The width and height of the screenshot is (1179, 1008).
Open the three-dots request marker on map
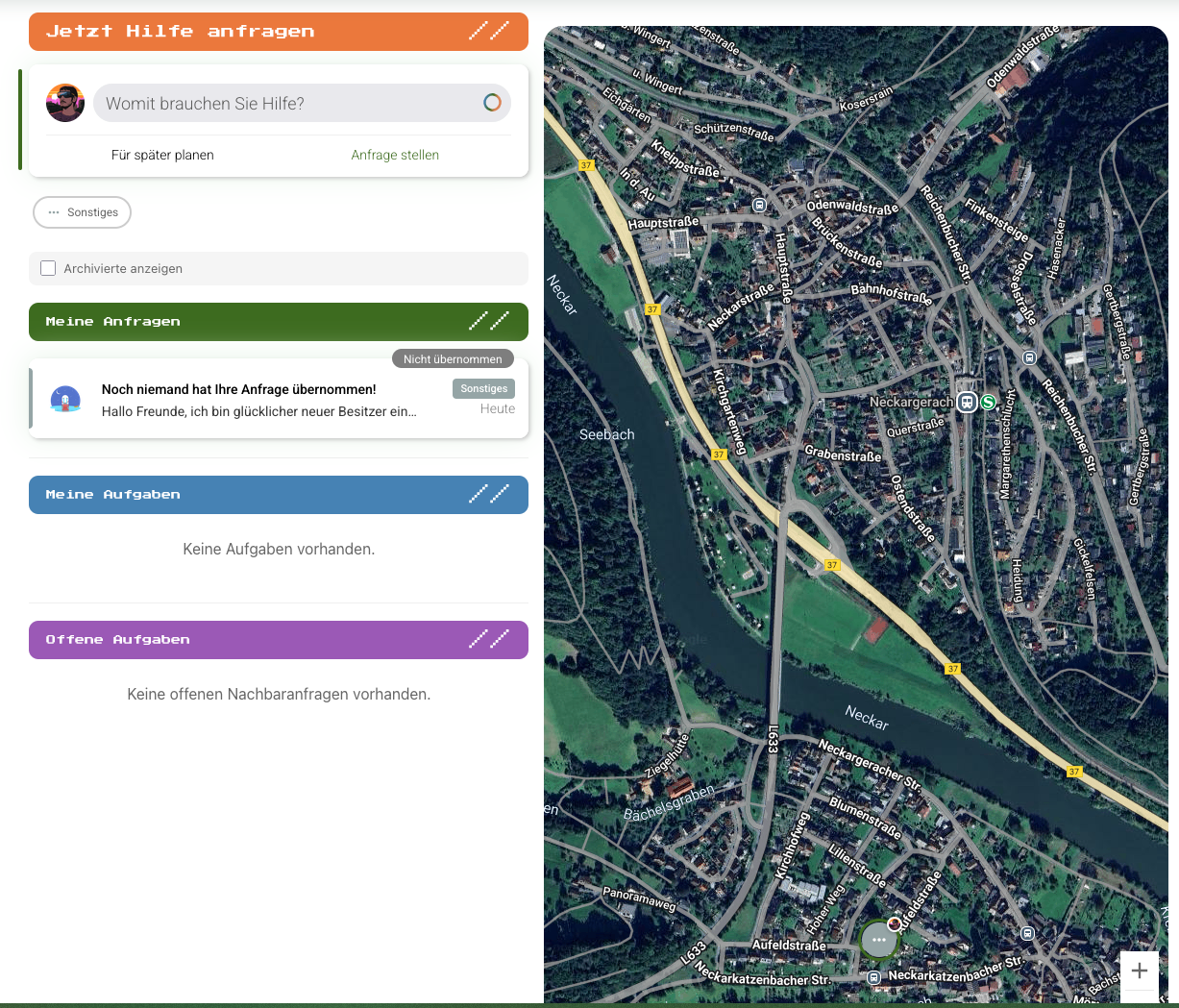pyautogui.click(x=878, y=939)
